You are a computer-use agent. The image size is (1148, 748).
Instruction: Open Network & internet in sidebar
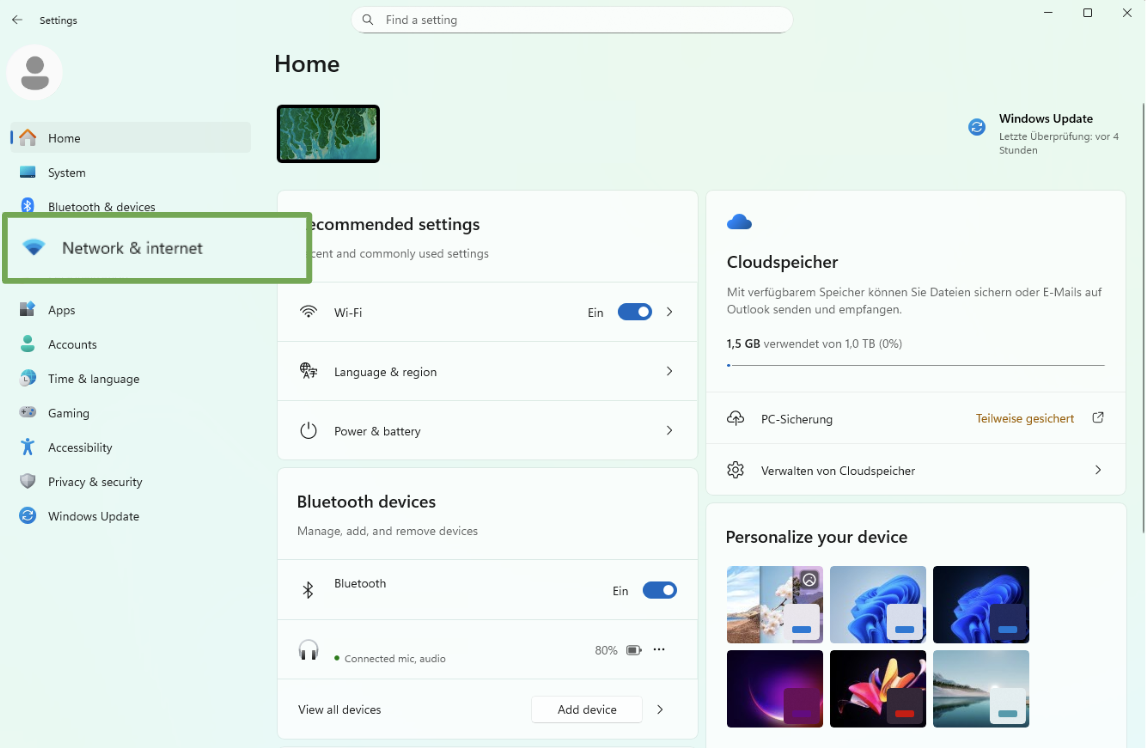[132, 248]
